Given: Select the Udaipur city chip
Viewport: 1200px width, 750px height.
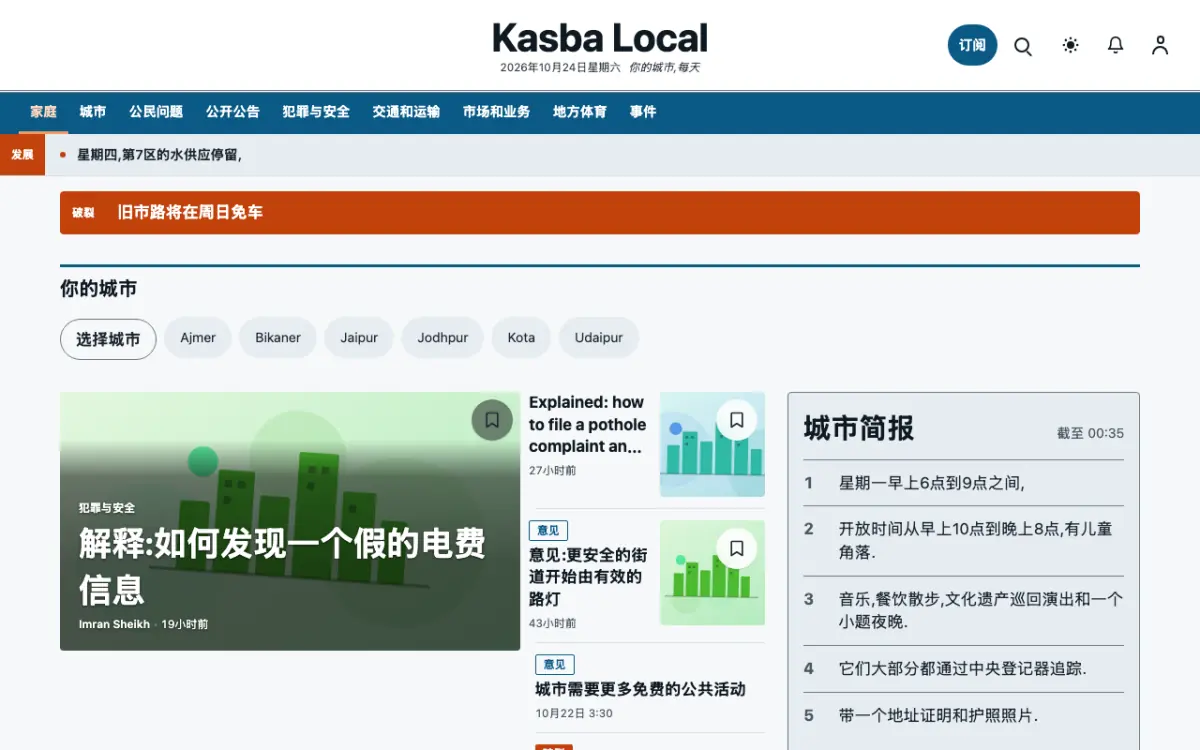Looking at the screenshot, I should pos(599,338).
